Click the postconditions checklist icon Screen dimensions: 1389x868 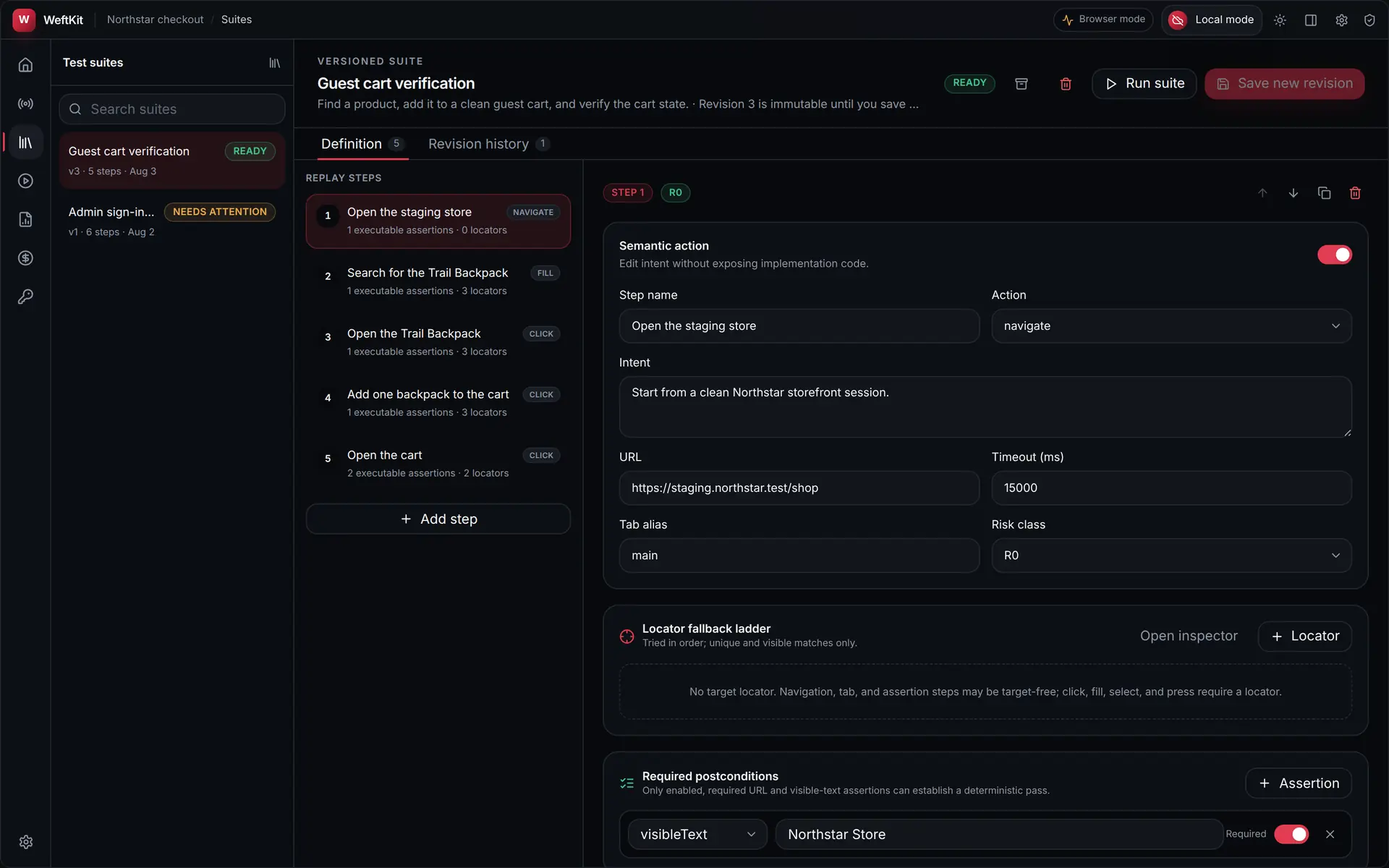pos(626,783)
